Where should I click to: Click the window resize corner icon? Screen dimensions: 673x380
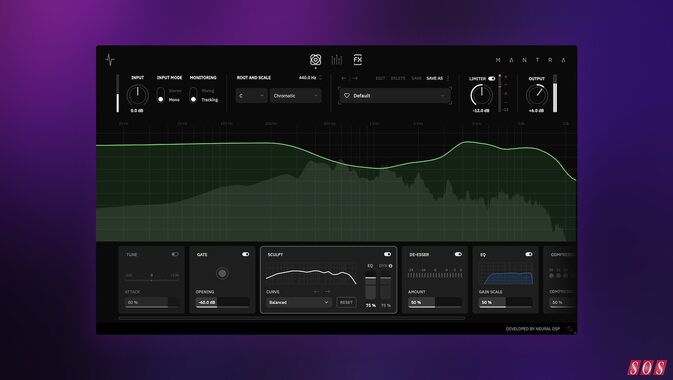(x=570, y=329)
